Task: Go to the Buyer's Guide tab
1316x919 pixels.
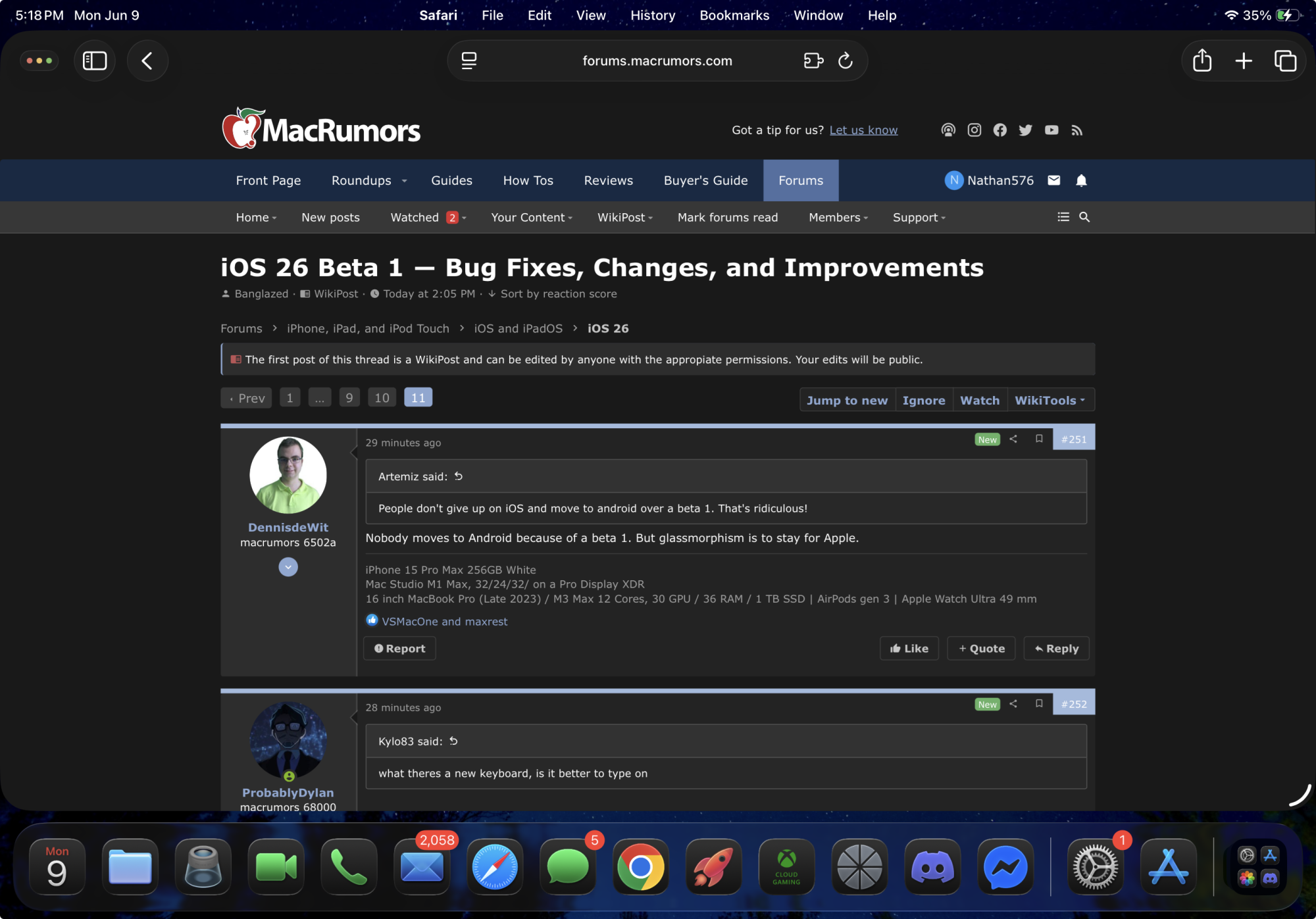Action: (705, 180)
